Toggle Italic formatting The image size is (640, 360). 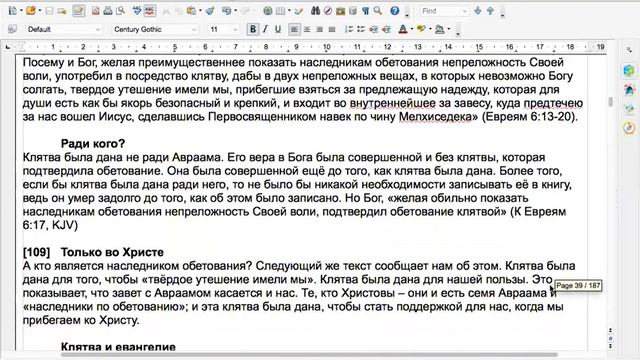(x=265, y=29)
